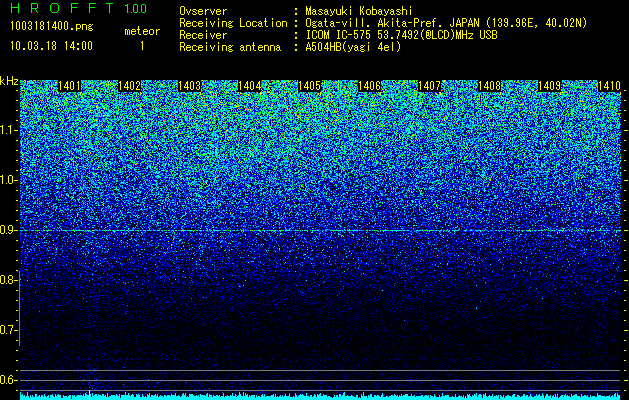Click the 1401 time label

click(69, 86)
